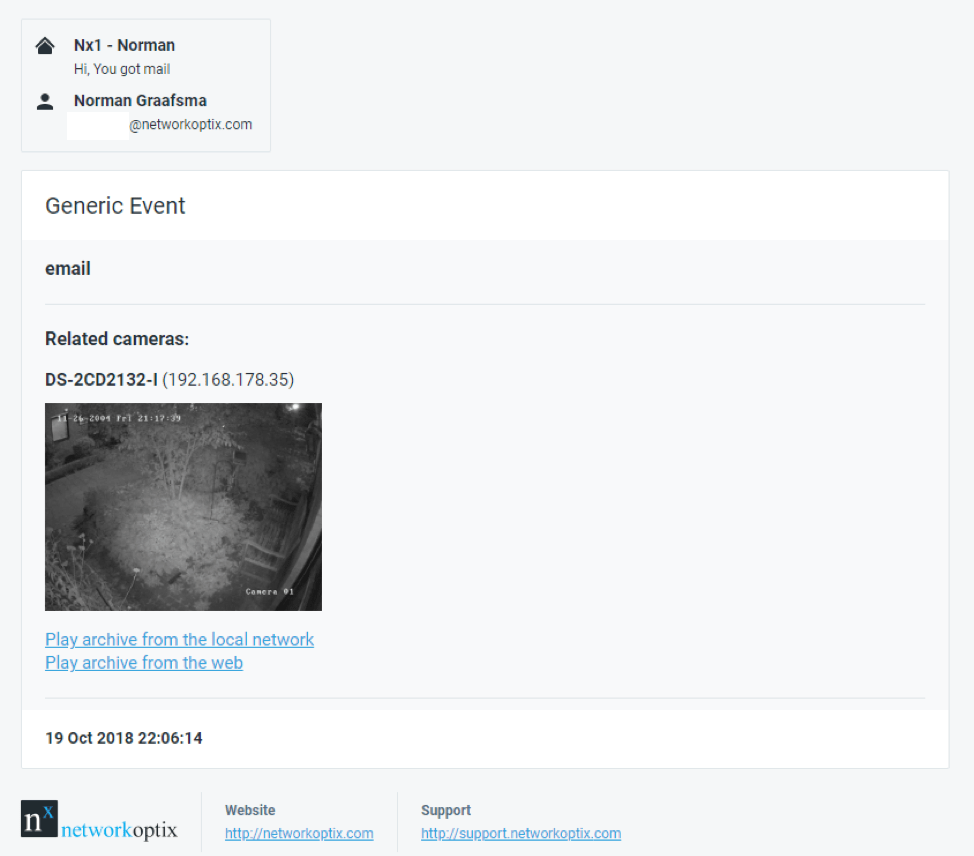The image size is (974, 856).
Task: Open 'Play archive from the web' link
Action: pyautogui.click(x=143, y=663)
